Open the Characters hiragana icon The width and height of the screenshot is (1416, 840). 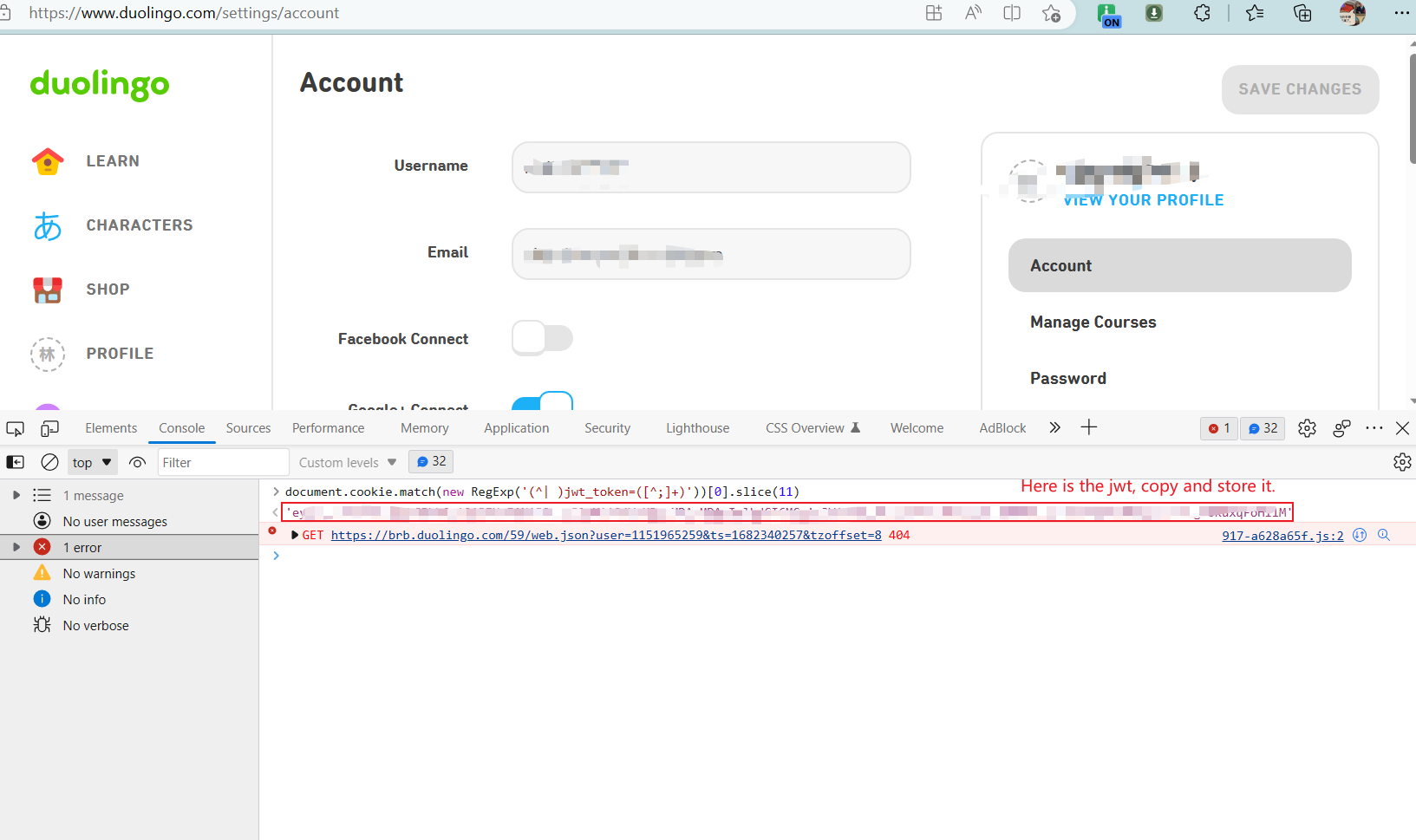48,225
